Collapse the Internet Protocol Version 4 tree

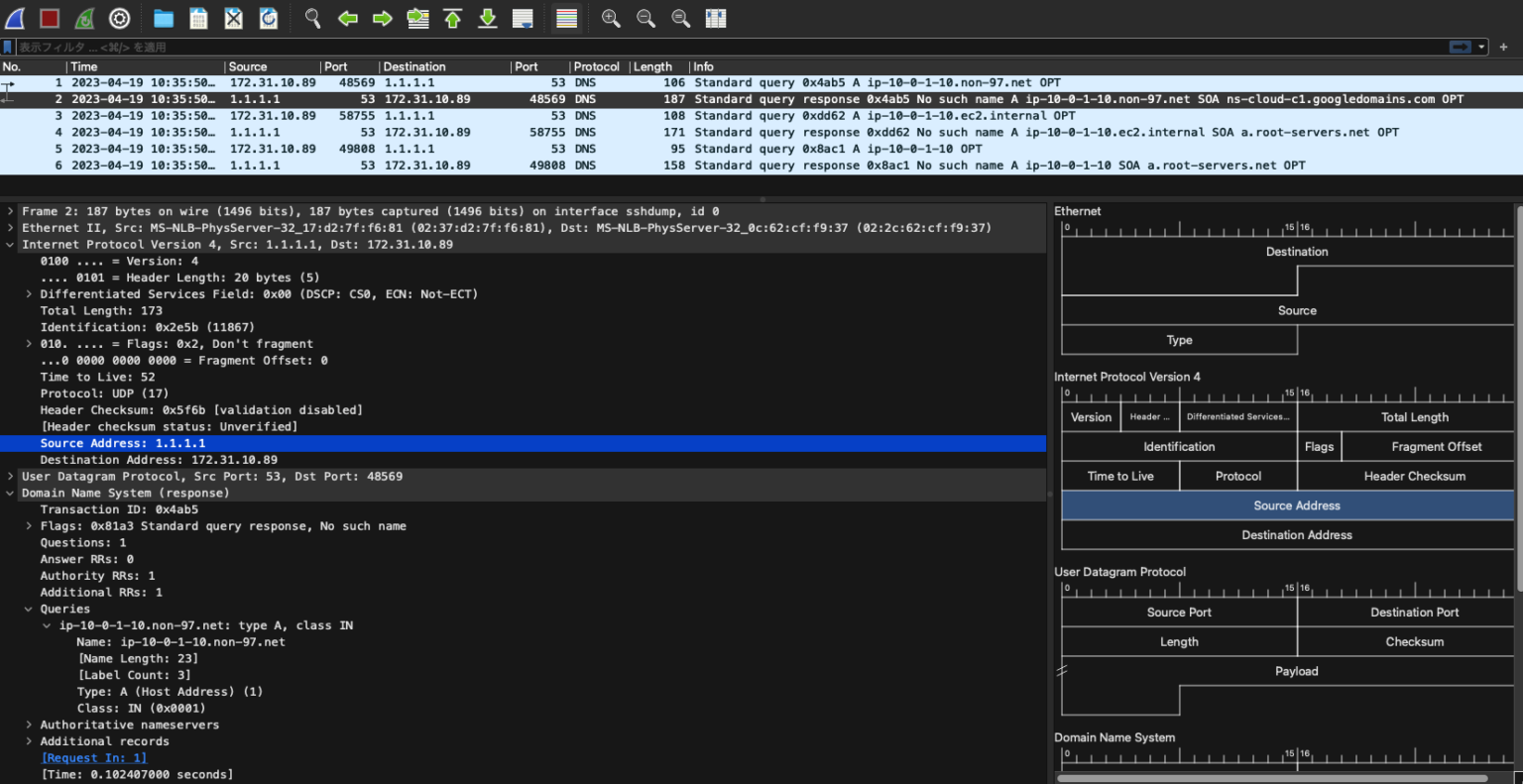[x=10, y=244]
